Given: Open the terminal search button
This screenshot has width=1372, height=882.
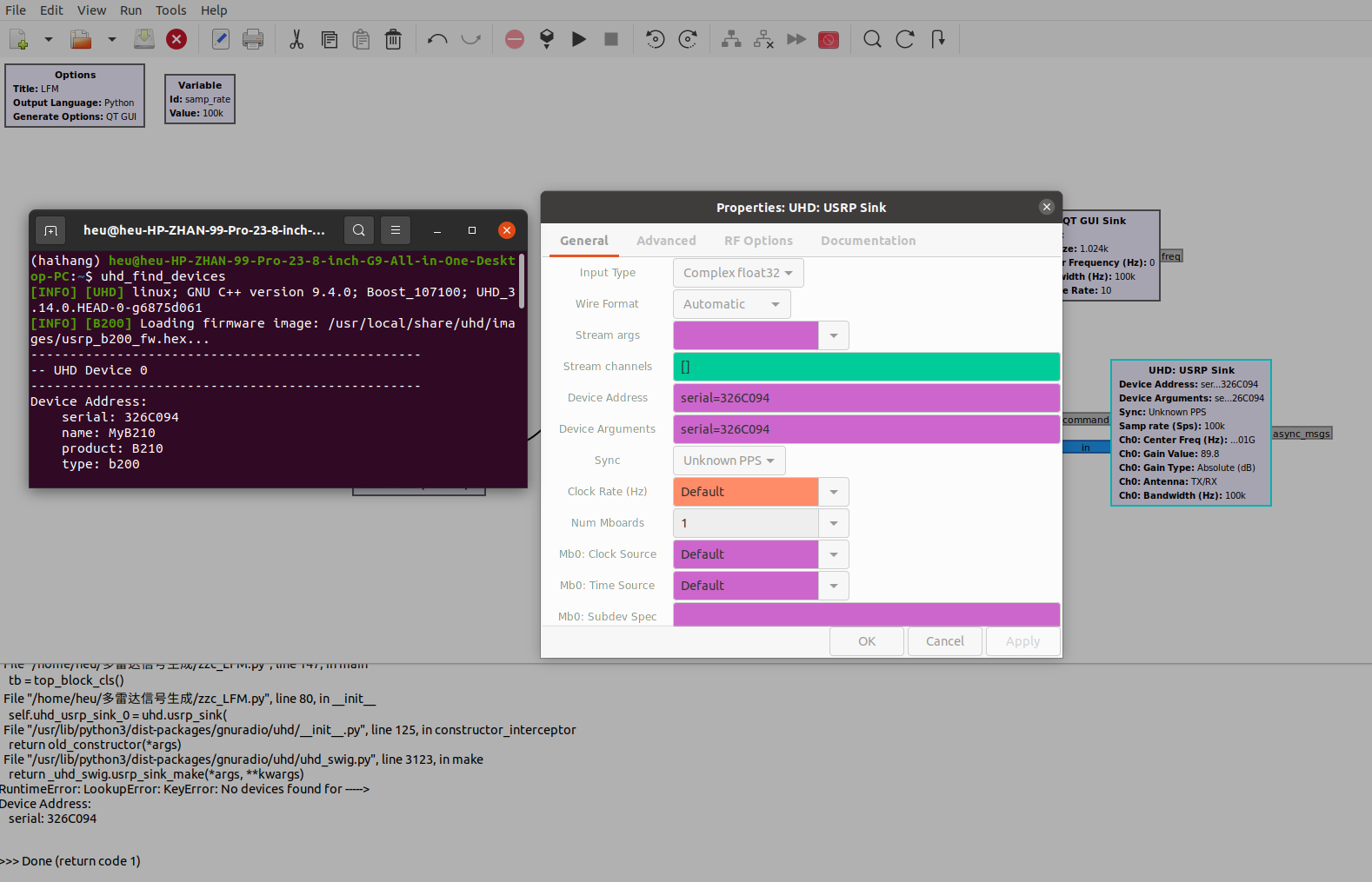Looking at the screenshot, I should pyautogui.click(x=359, y=230).
